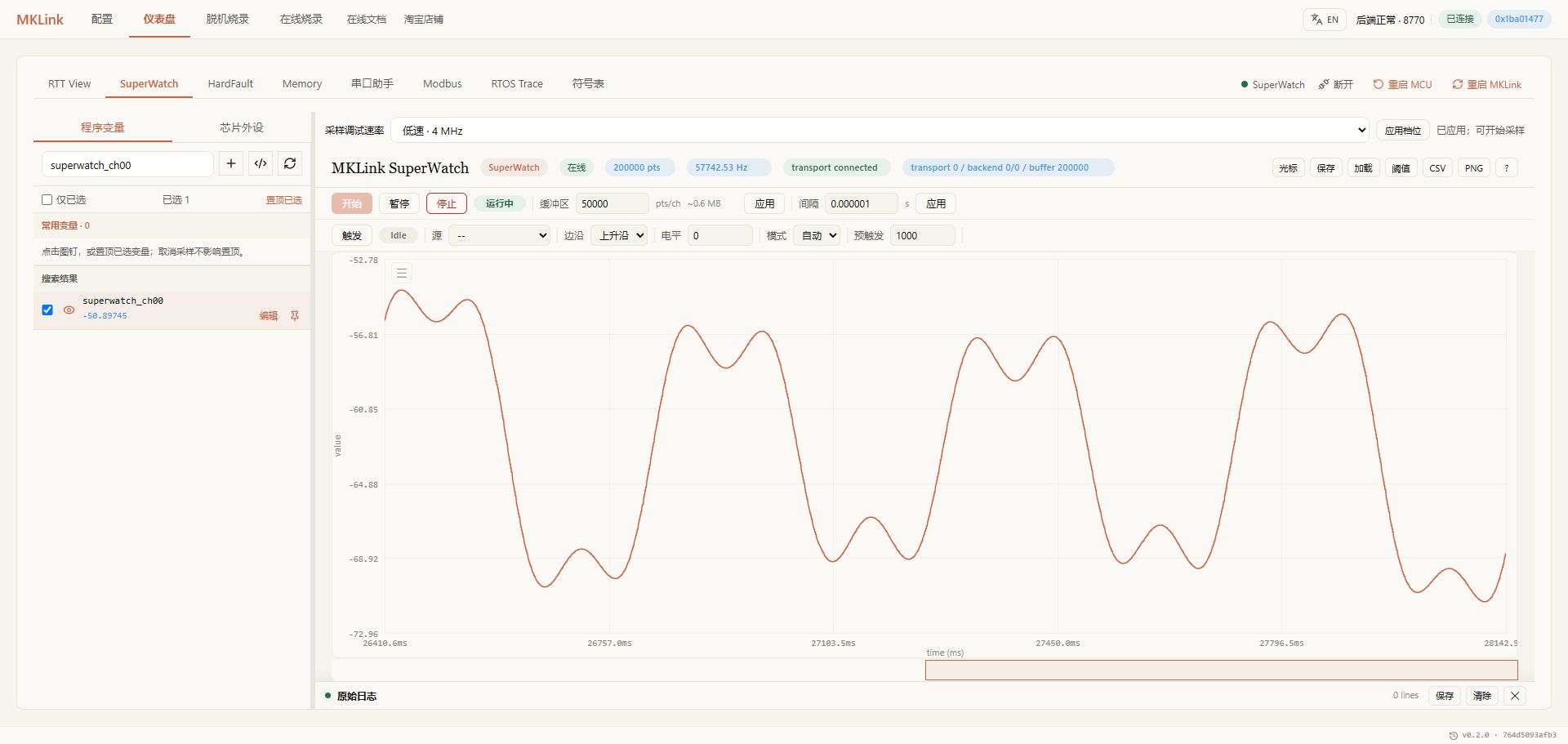Screen dimensions: 1568x744
Task: Click the 暂停 pause button
Action: tap(399, 203)
